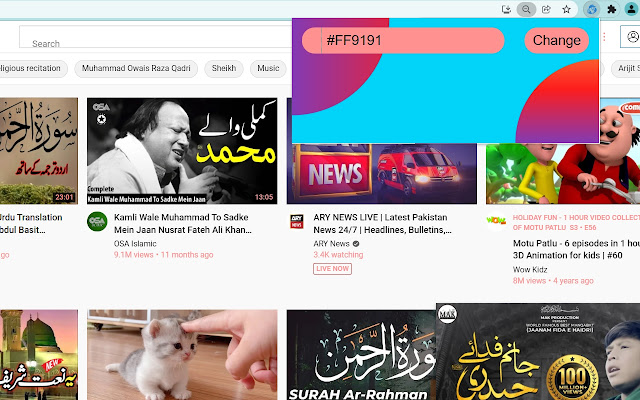Open Wow Kidz channel avatar
This screenshot has height=400, width=640.
point(496,221)
